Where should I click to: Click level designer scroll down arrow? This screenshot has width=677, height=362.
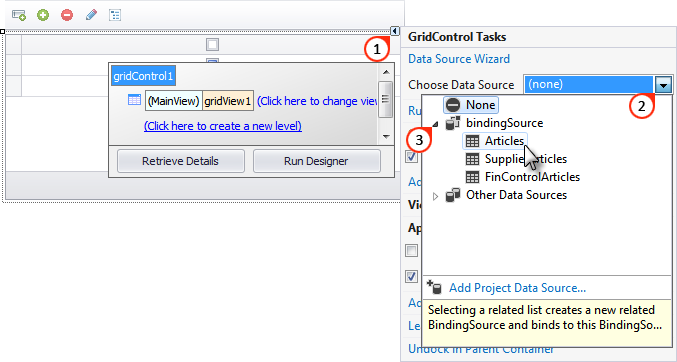click(386, 137)
